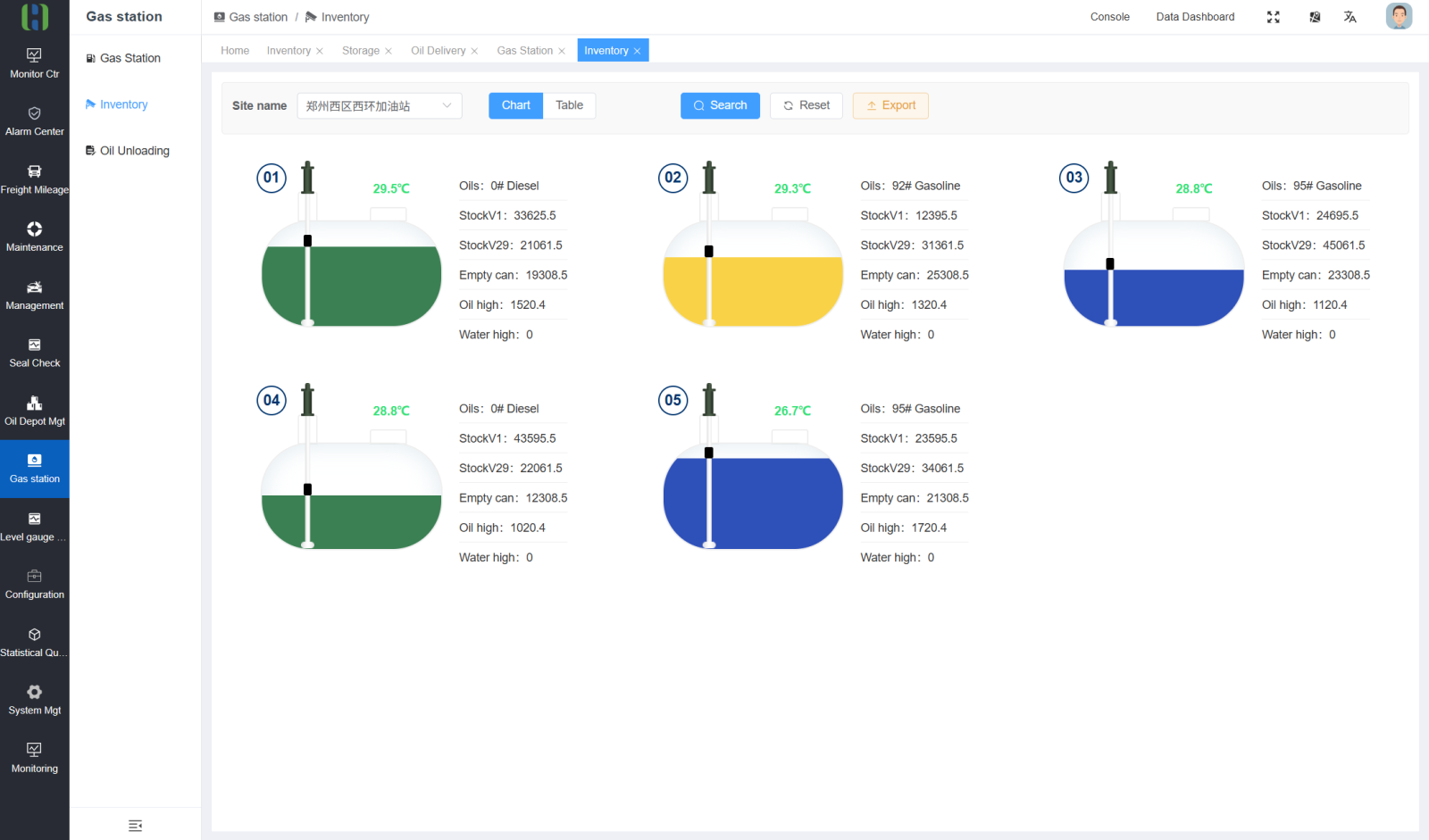
Task: Open the Monitoring module
Action: click(x=34, y=758)
